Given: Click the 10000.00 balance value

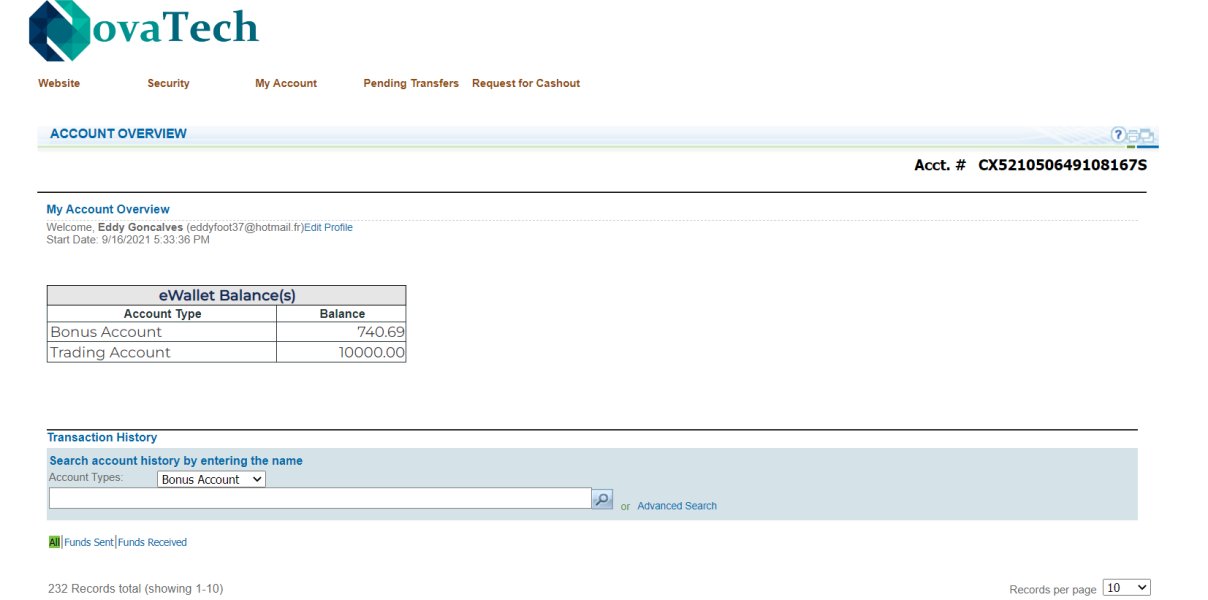Looking at the screenshot, I should [x=372, y=352].
